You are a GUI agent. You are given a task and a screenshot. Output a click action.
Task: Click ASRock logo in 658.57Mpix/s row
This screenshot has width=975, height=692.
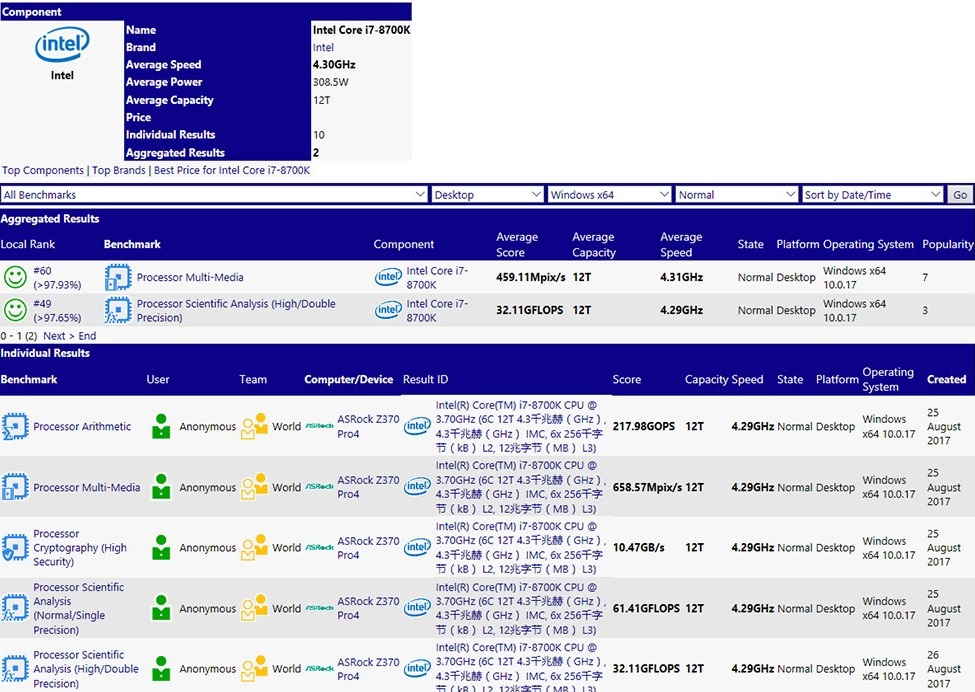(x=320, y=486)
